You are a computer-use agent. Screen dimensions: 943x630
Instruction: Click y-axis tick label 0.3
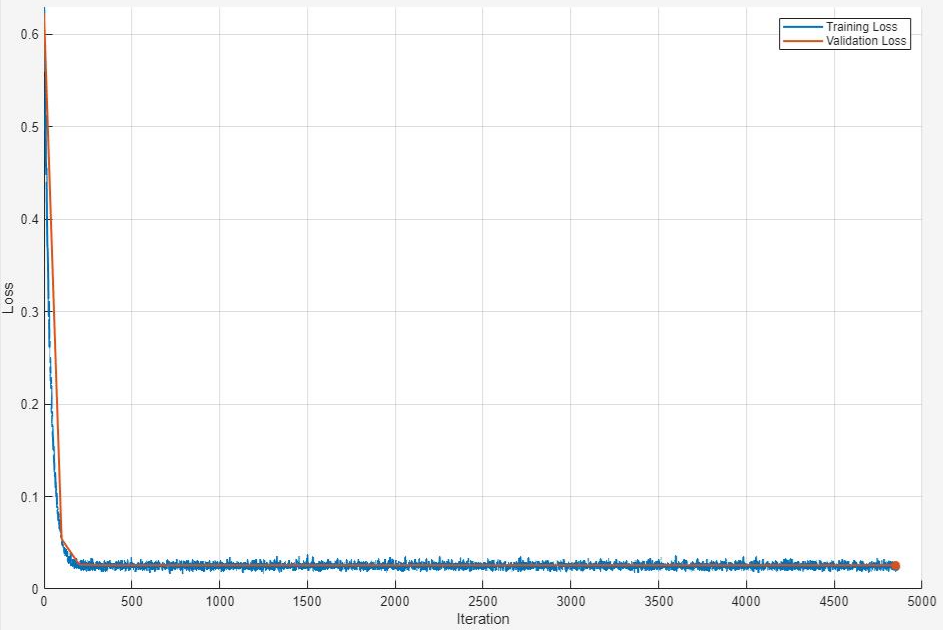(29, 312)
